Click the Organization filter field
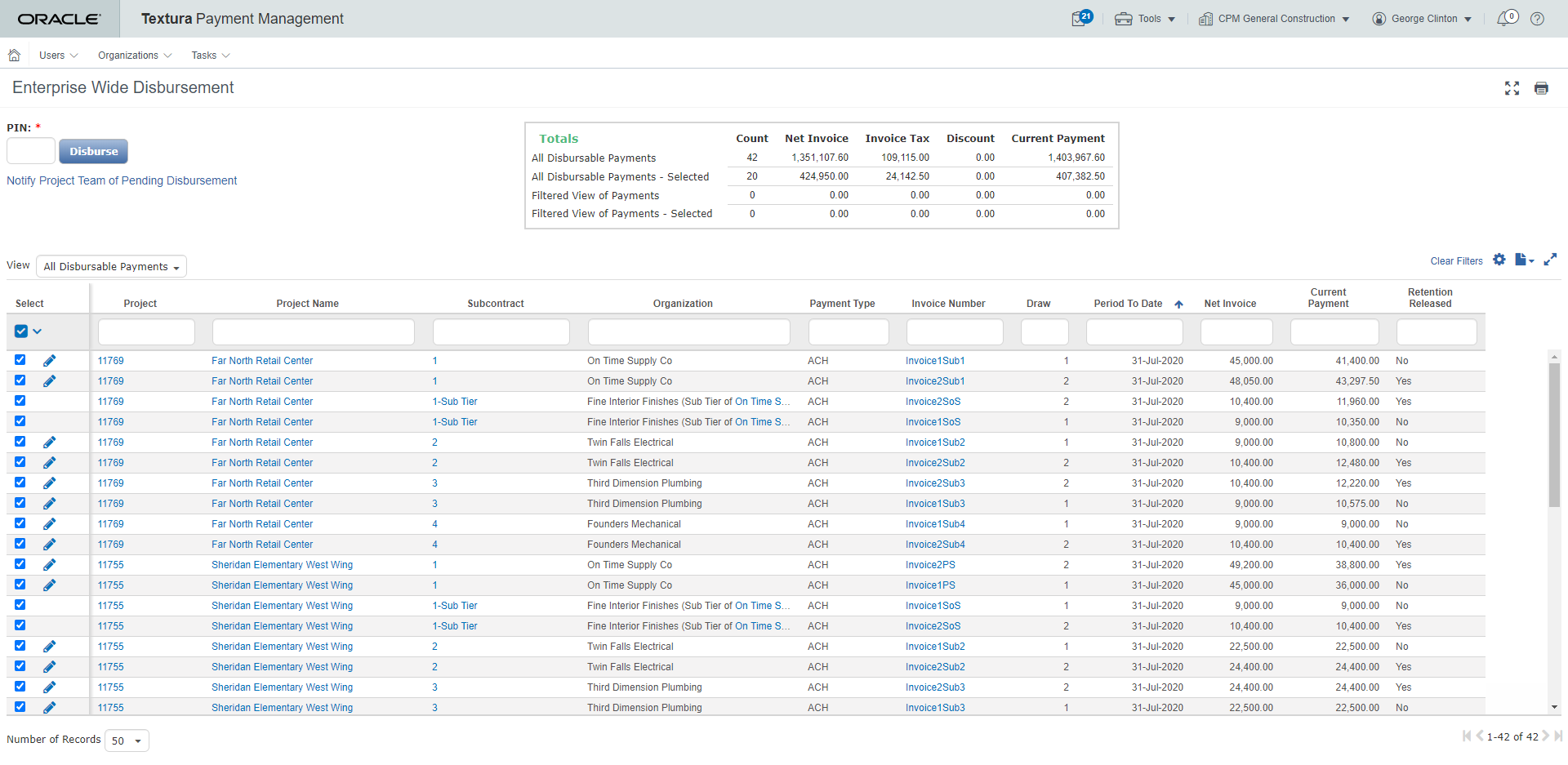 (x=689, y=332)
